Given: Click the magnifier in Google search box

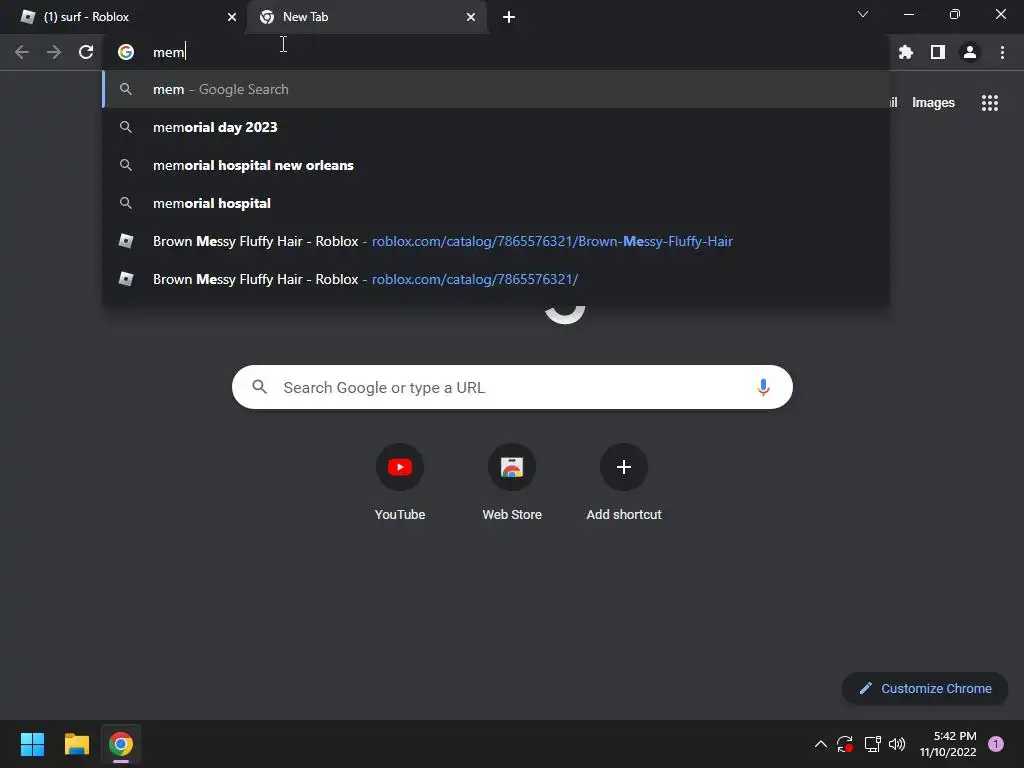Looking at the screenshot, I should [260, 387].
